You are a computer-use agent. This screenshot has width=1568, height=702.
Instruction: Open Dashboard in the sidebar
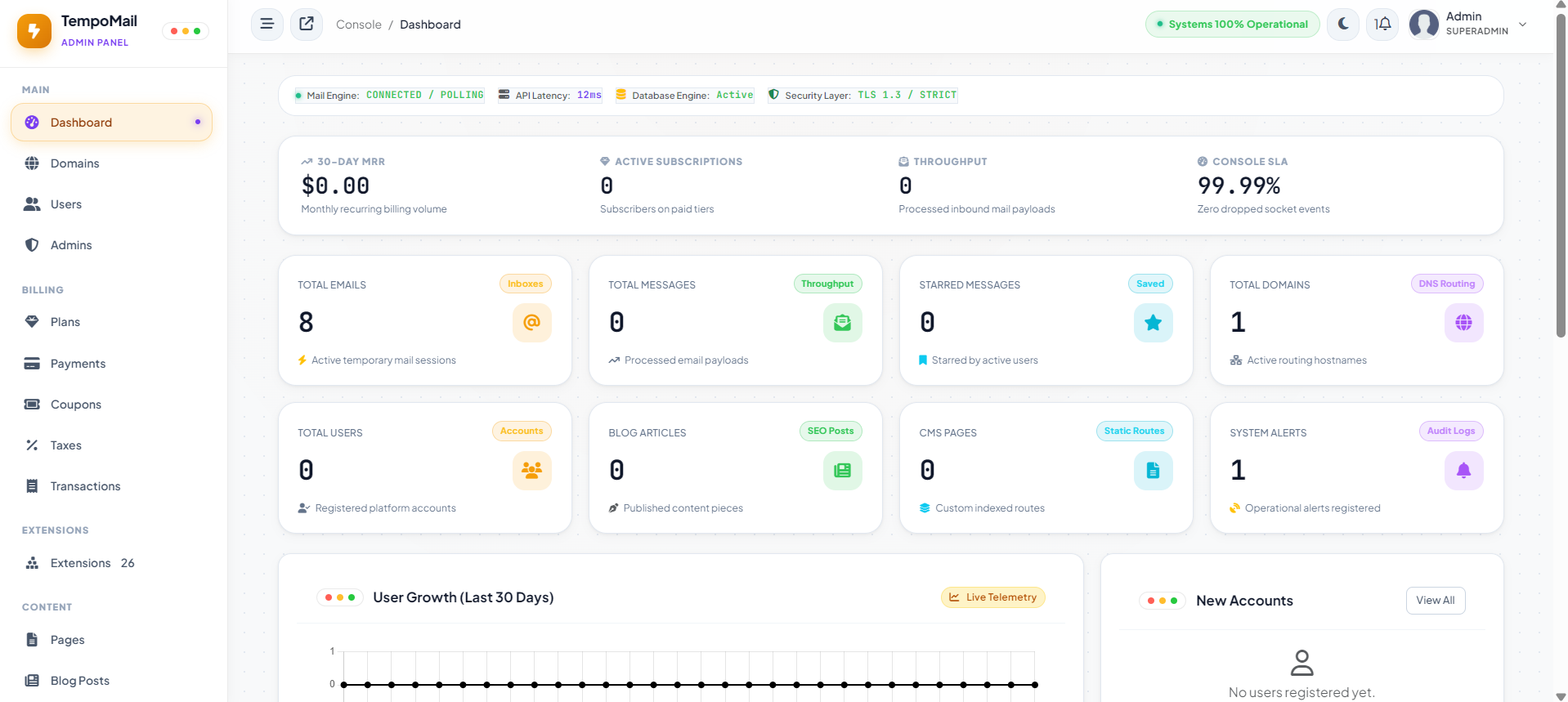pos(111,123)
